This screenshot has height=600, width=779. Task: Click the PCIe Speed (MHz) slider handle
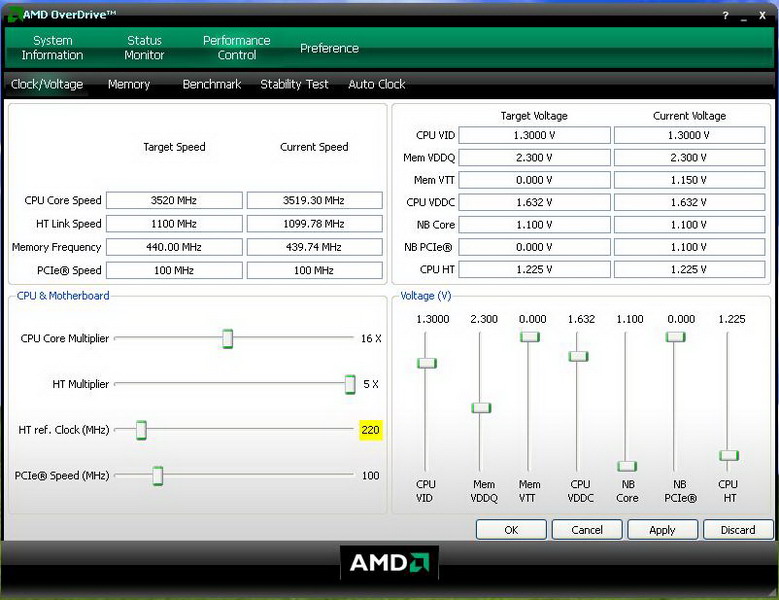click(x=157, y=476)
